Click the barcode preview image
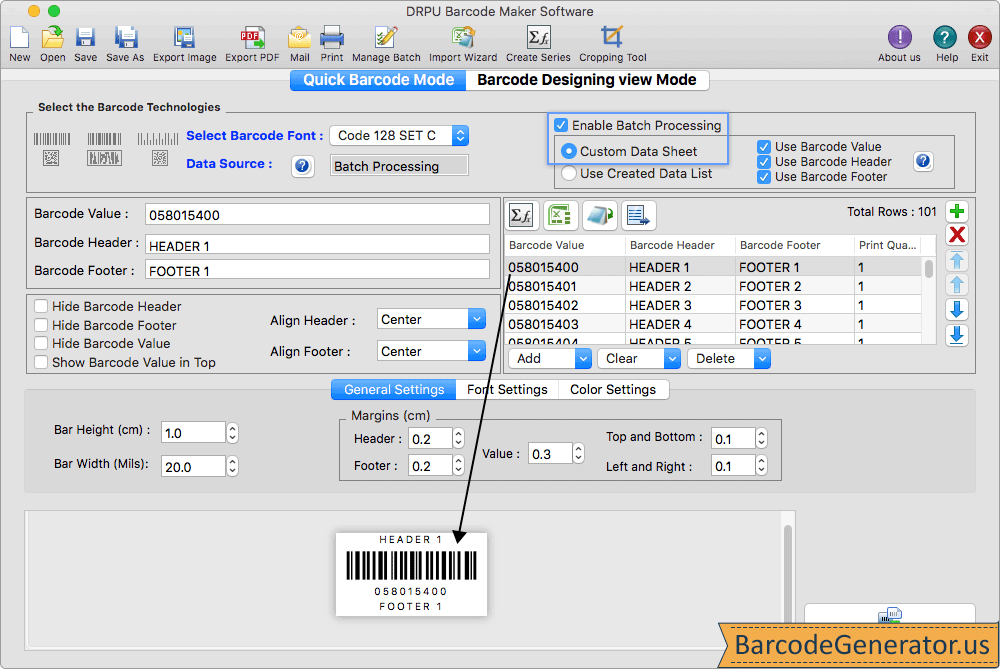 (411, 574)
